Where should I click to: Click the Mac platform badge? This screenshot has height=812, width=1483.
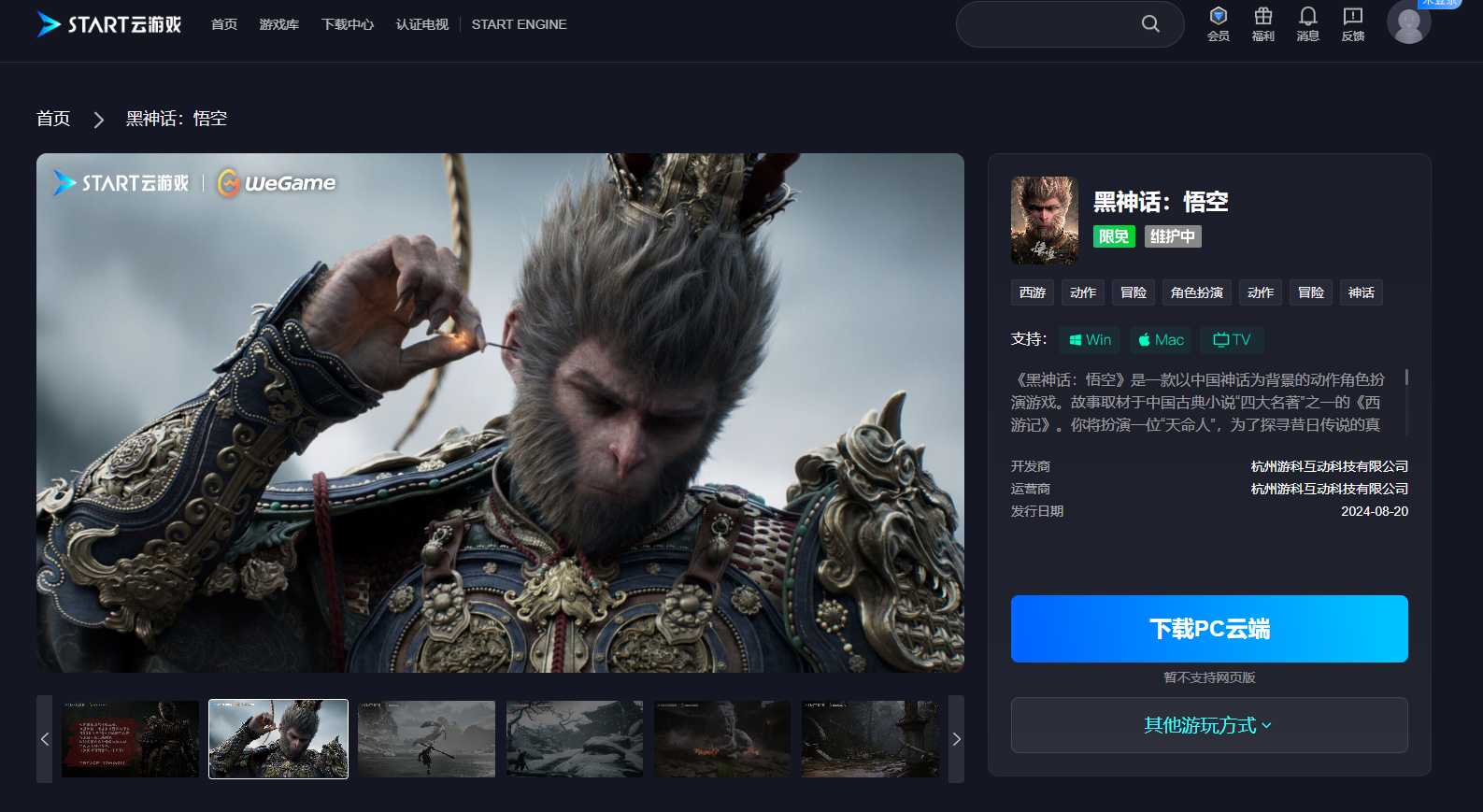1161,340
